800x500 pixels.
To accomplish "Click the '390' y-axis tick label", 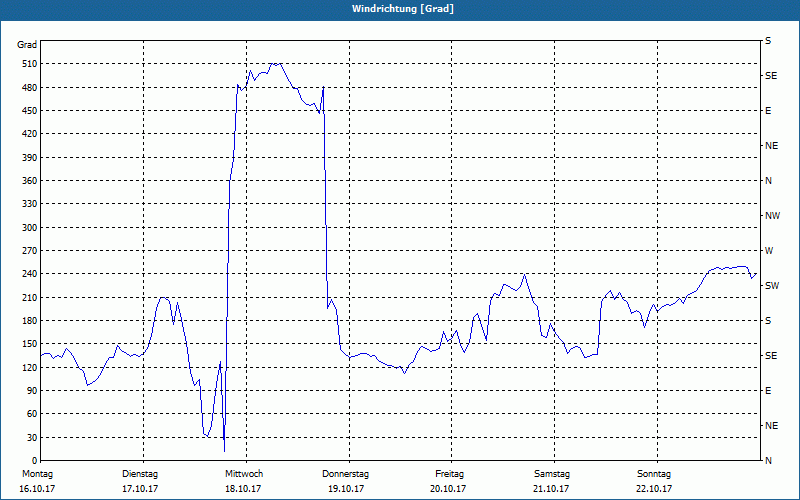I will tap(31, 158).
